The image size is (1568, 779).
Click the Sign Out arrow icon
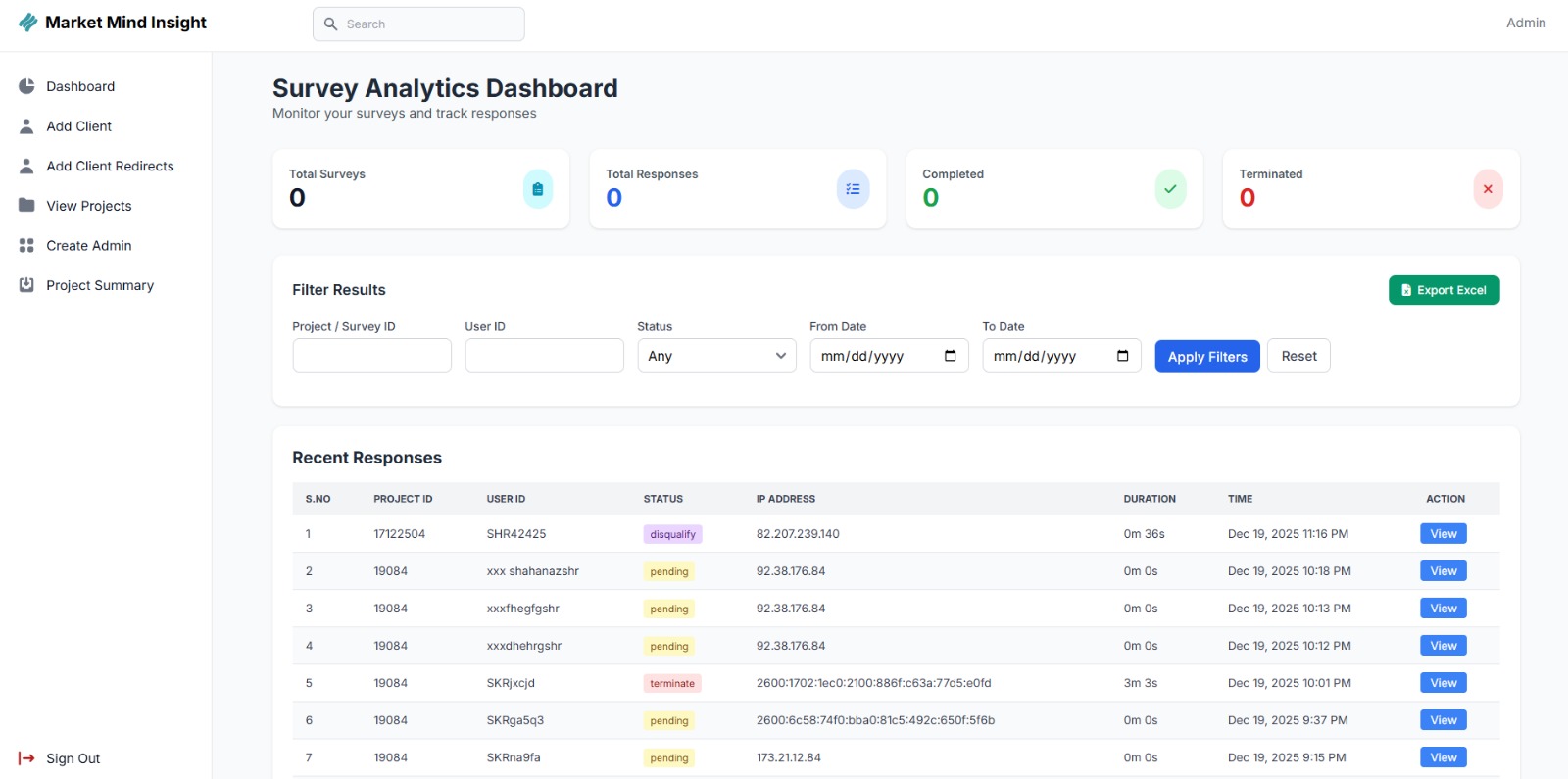pos(26,758)
